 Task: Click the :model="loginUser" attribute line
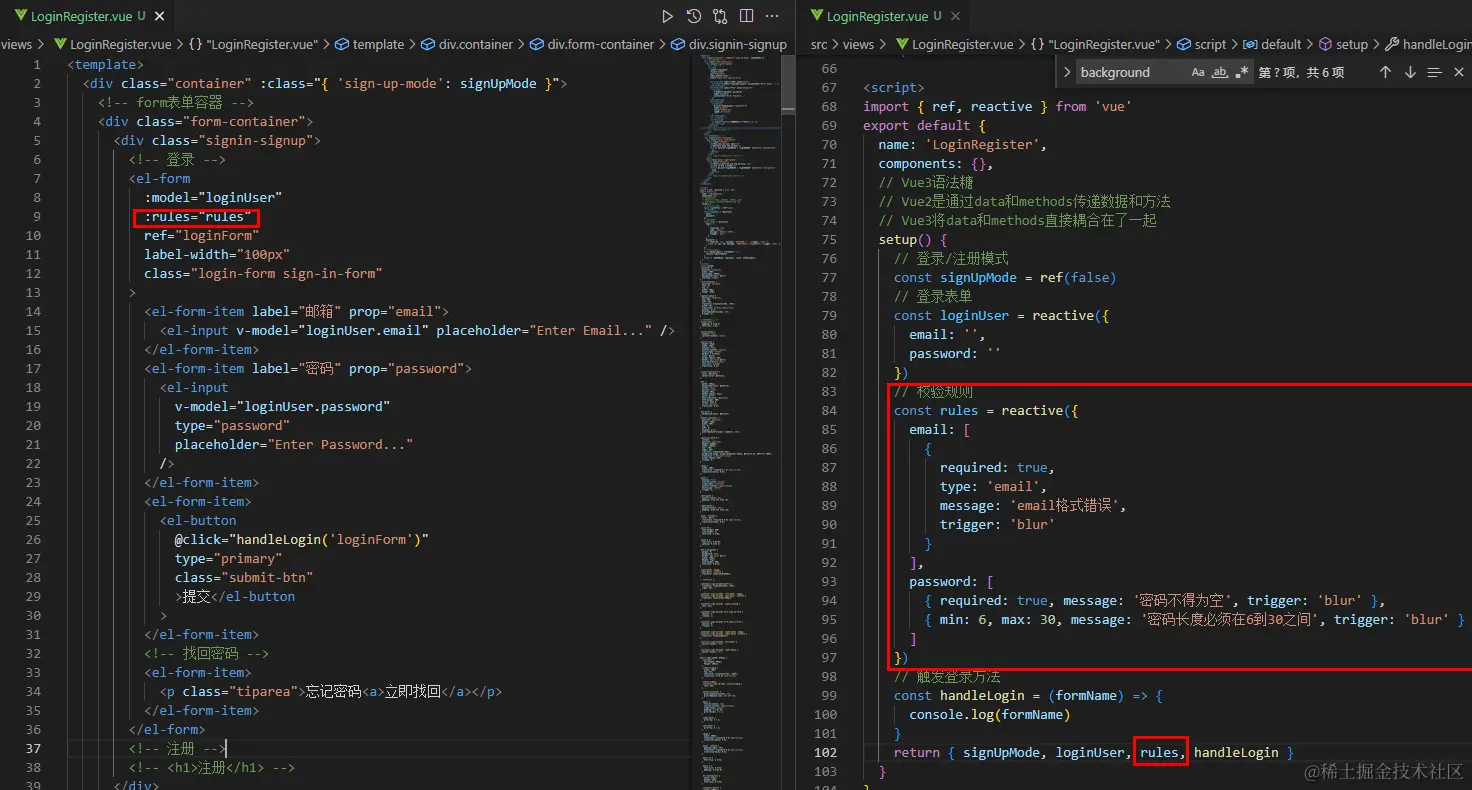(213, 197)
